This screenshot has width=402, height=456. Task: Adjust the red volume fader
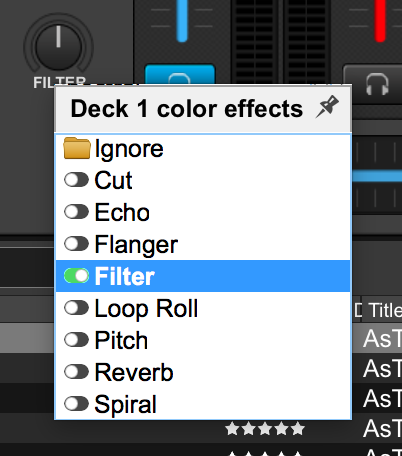(x=380, y=21)
